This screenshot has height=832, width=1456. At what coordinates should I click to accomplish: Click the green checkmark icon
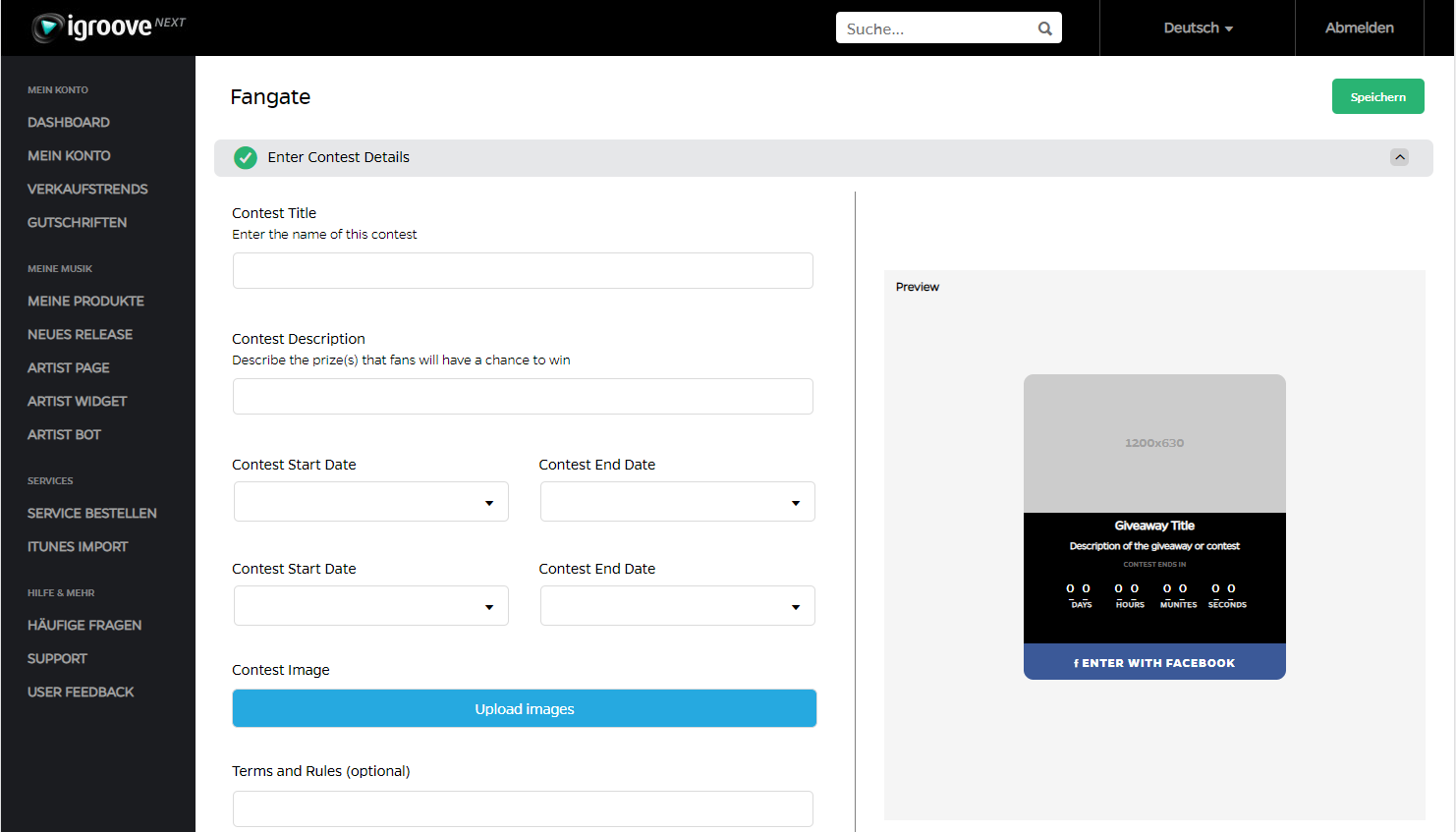click(246, 157)
